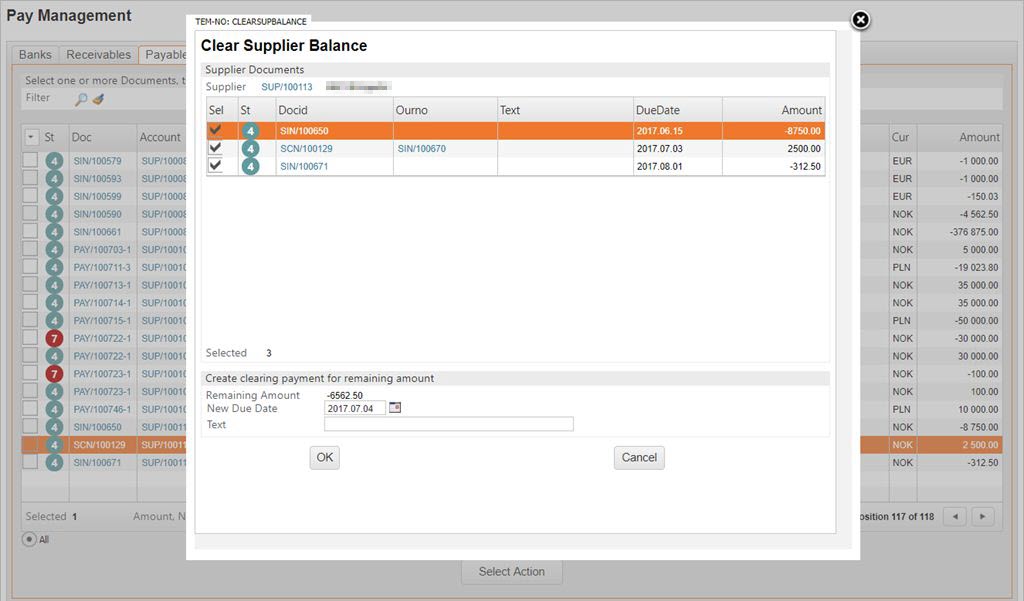Click the filter search magnifier icon
Screen dimensions: 1024x601
click(x=81, y=99)
